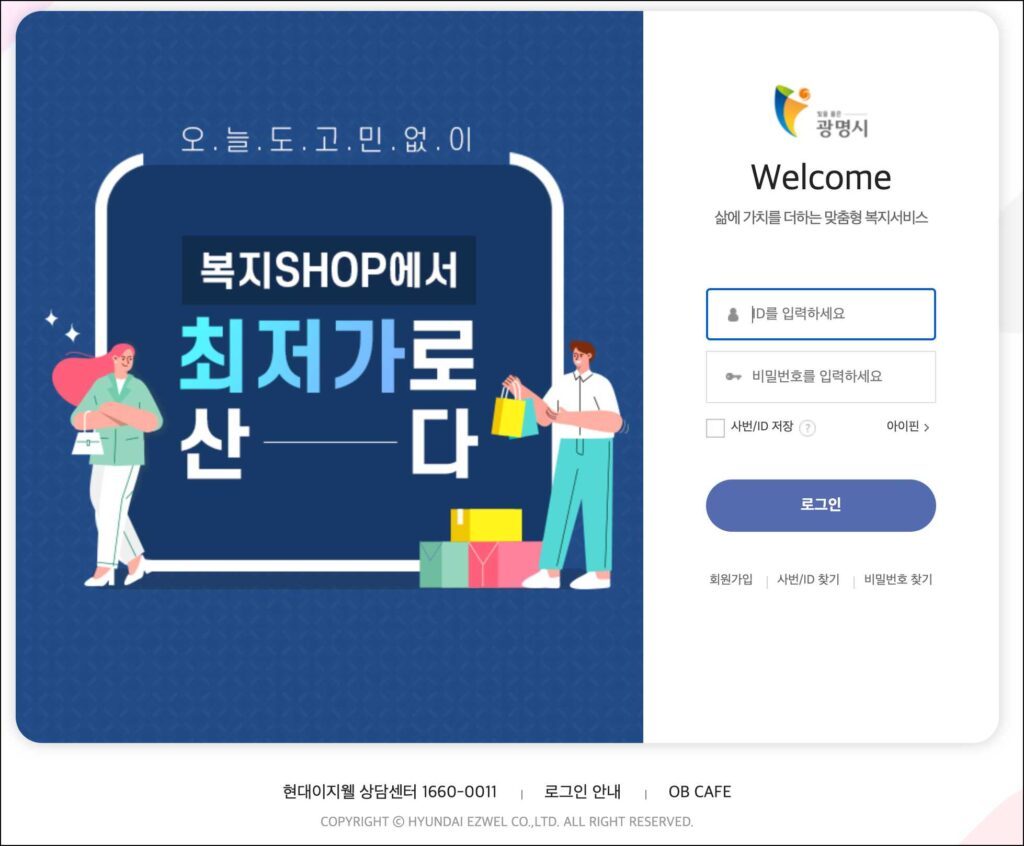Open the 아이핀 login option

[908, 427]
